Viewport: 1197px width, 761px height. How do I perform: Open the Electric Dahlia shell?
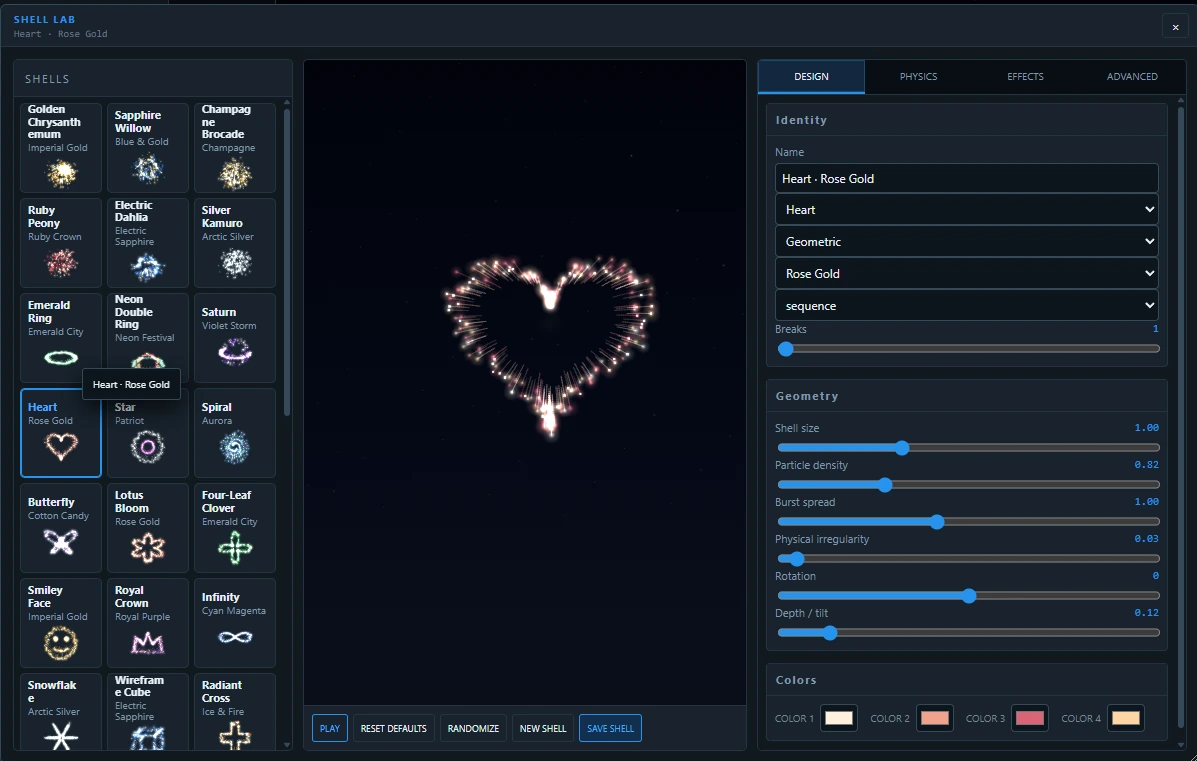click(148, 243)
